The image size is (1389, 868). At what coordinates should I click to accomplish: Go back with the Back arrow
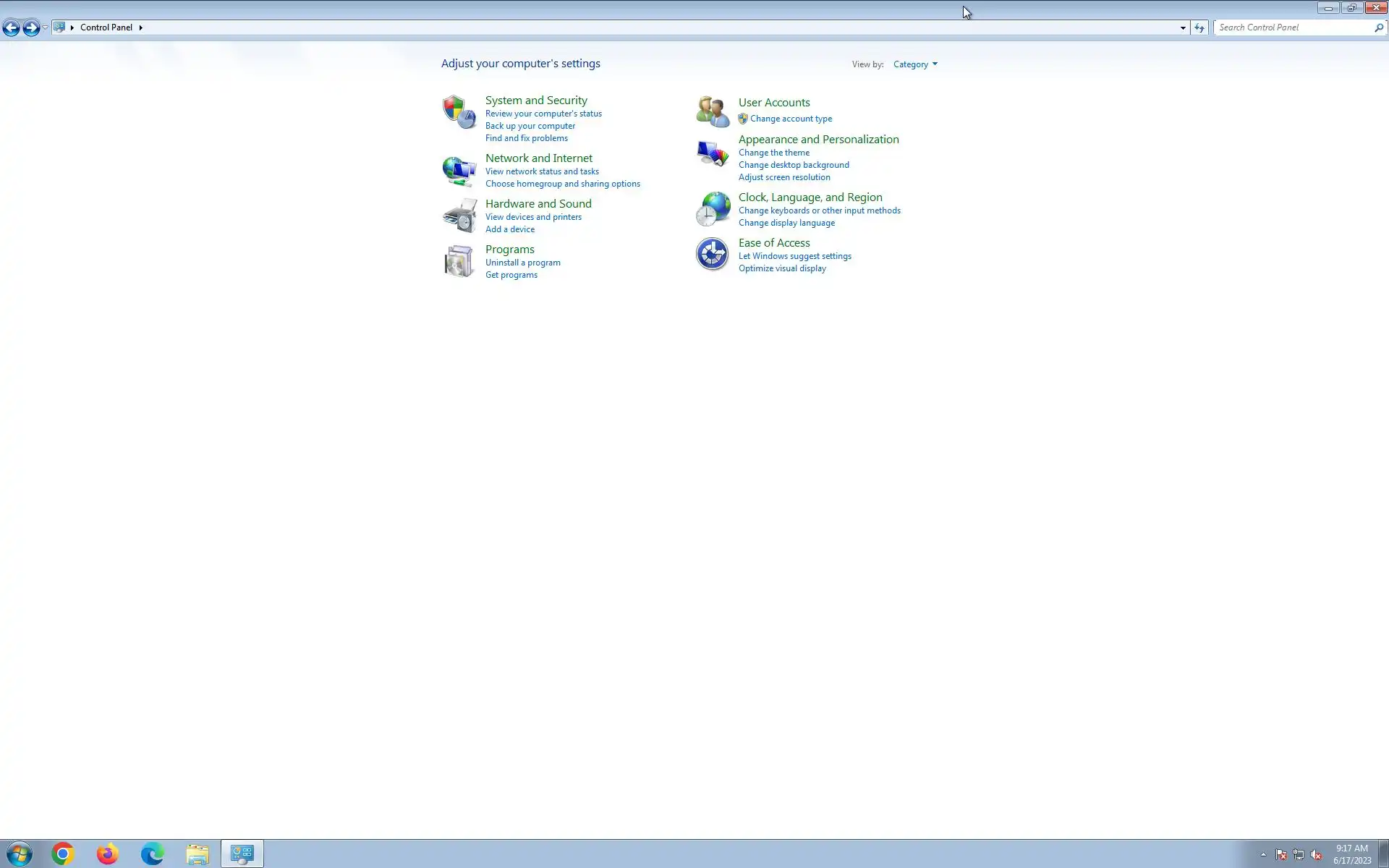click(12, 27)
